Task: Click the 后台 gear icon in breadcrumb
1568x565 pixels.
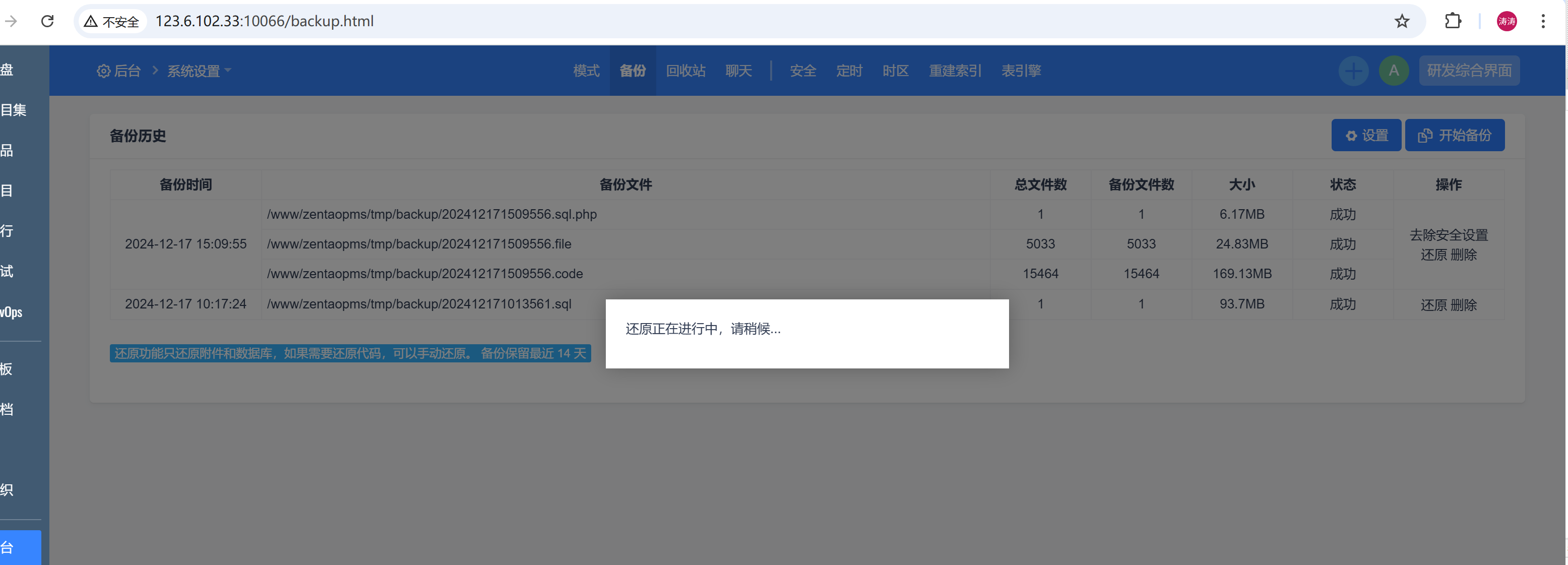Action: click(x=103, y=71)
